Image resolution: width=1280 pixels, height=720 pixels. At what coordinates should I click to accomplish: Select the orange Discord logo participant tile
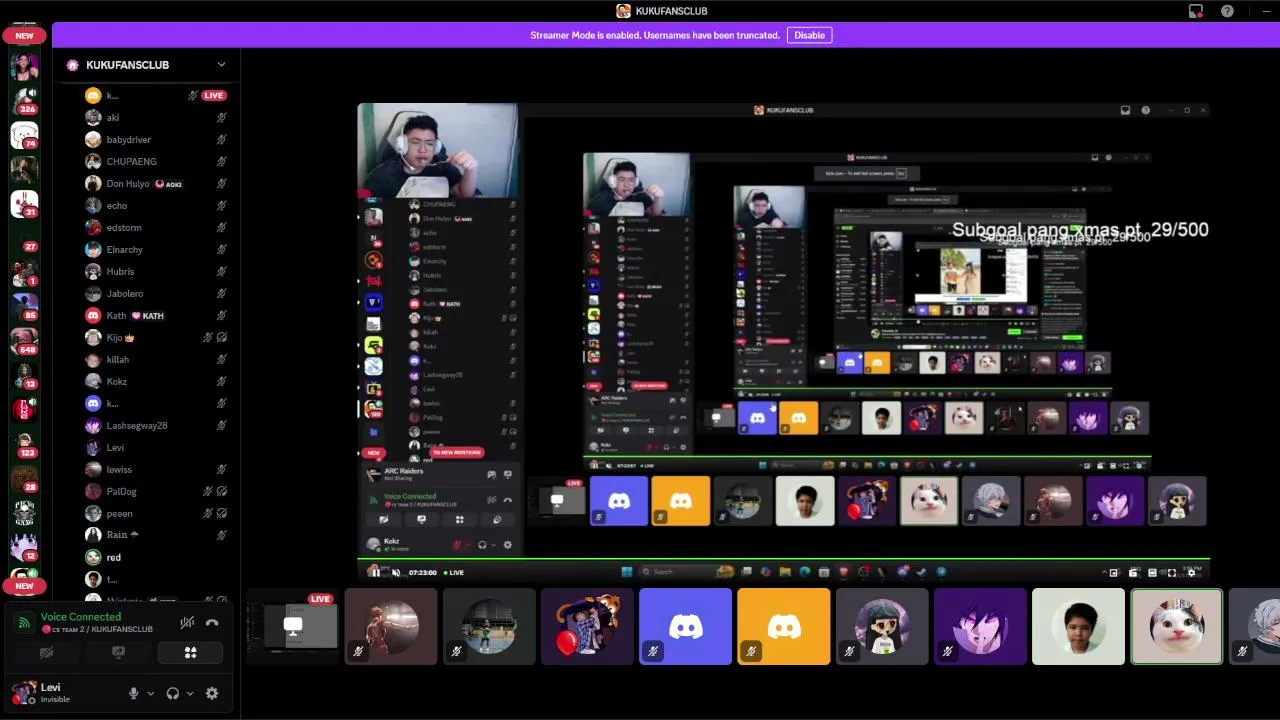point(783,626)
